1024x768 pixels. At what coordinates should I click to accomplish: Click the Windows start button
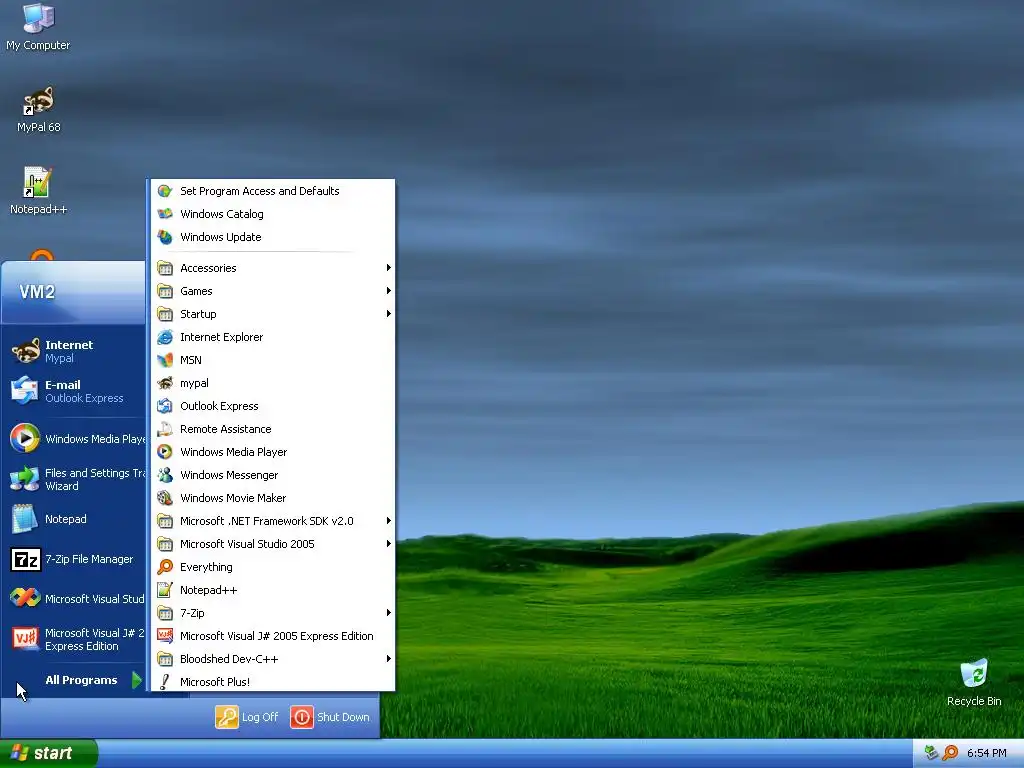[48, 753]
